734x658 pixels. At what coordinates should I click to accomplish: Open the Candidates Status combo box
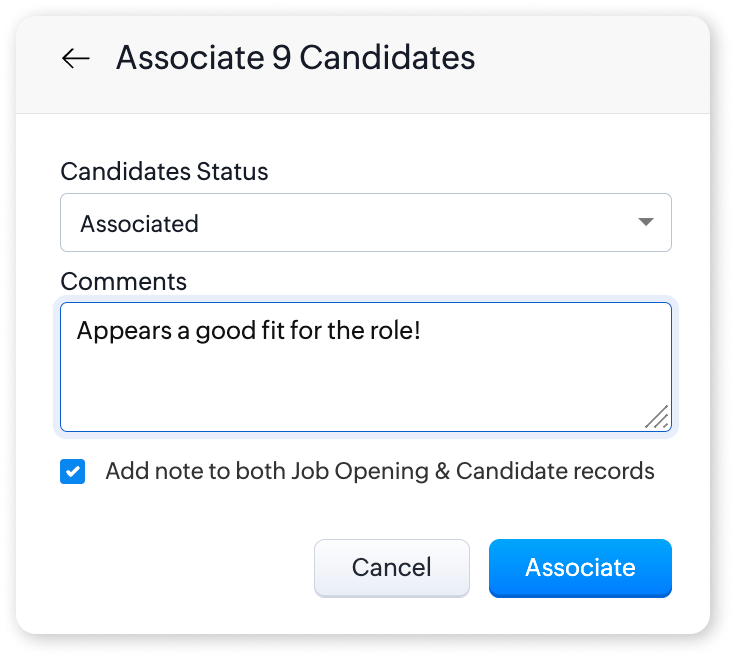[x=365, y=223]
